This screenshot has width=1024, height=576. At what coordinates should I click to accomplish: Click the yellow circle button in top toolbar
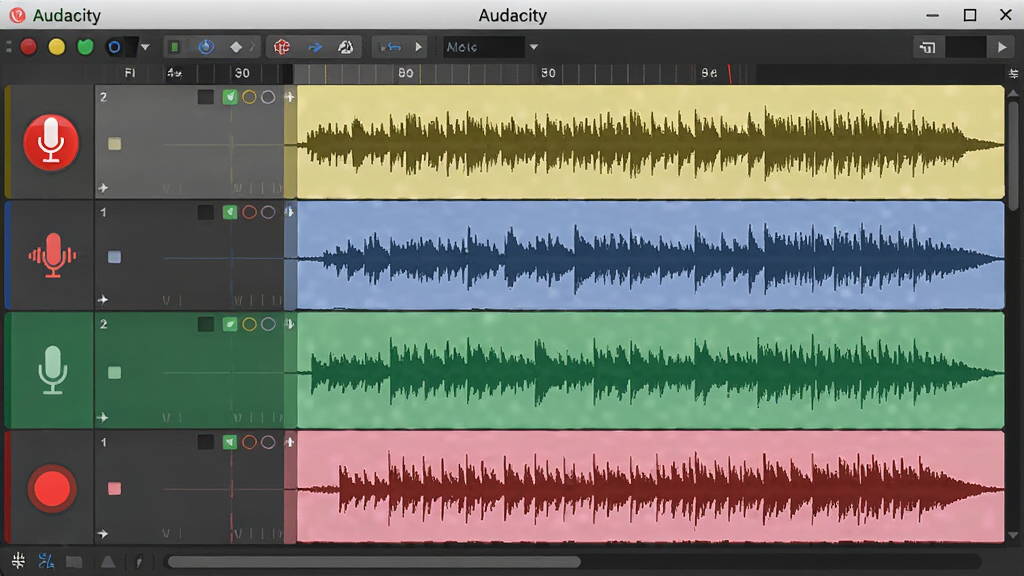(x=57, y=47)
